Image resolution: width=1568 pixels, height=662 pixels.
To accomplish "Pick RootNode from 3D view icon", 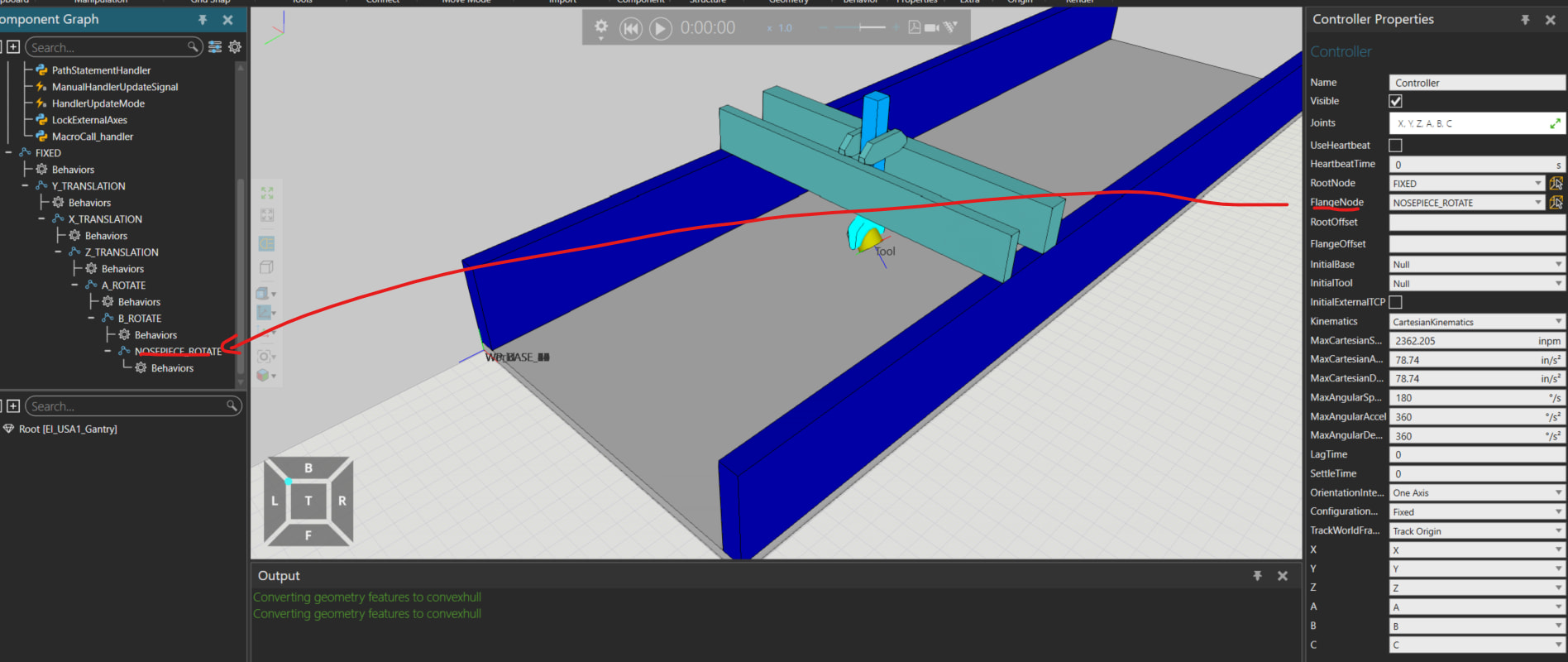I will (x=1556, y=183).
